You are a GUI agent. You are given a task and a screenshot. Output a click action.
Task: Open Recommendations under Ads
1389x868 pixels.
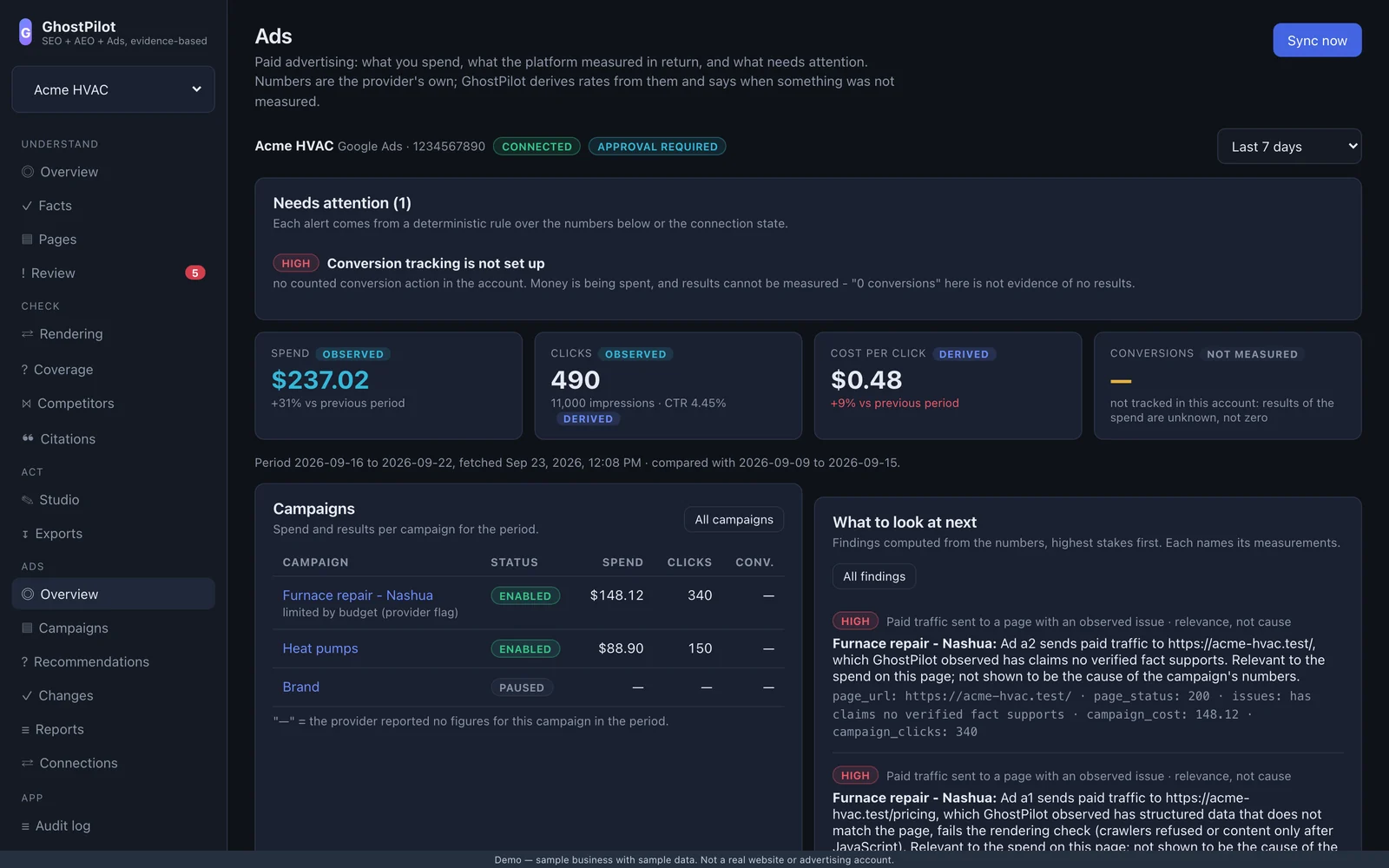point(113,662)
